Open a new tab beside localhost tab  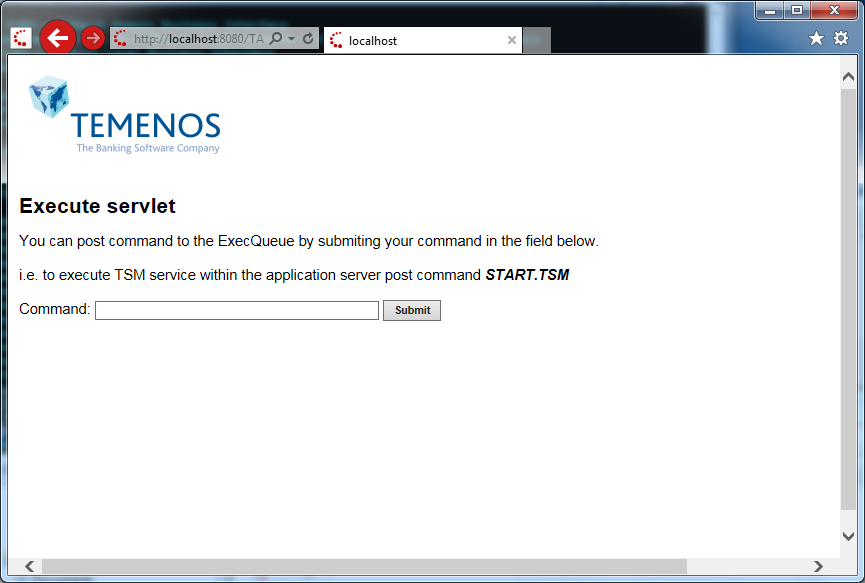coord(537,41)
